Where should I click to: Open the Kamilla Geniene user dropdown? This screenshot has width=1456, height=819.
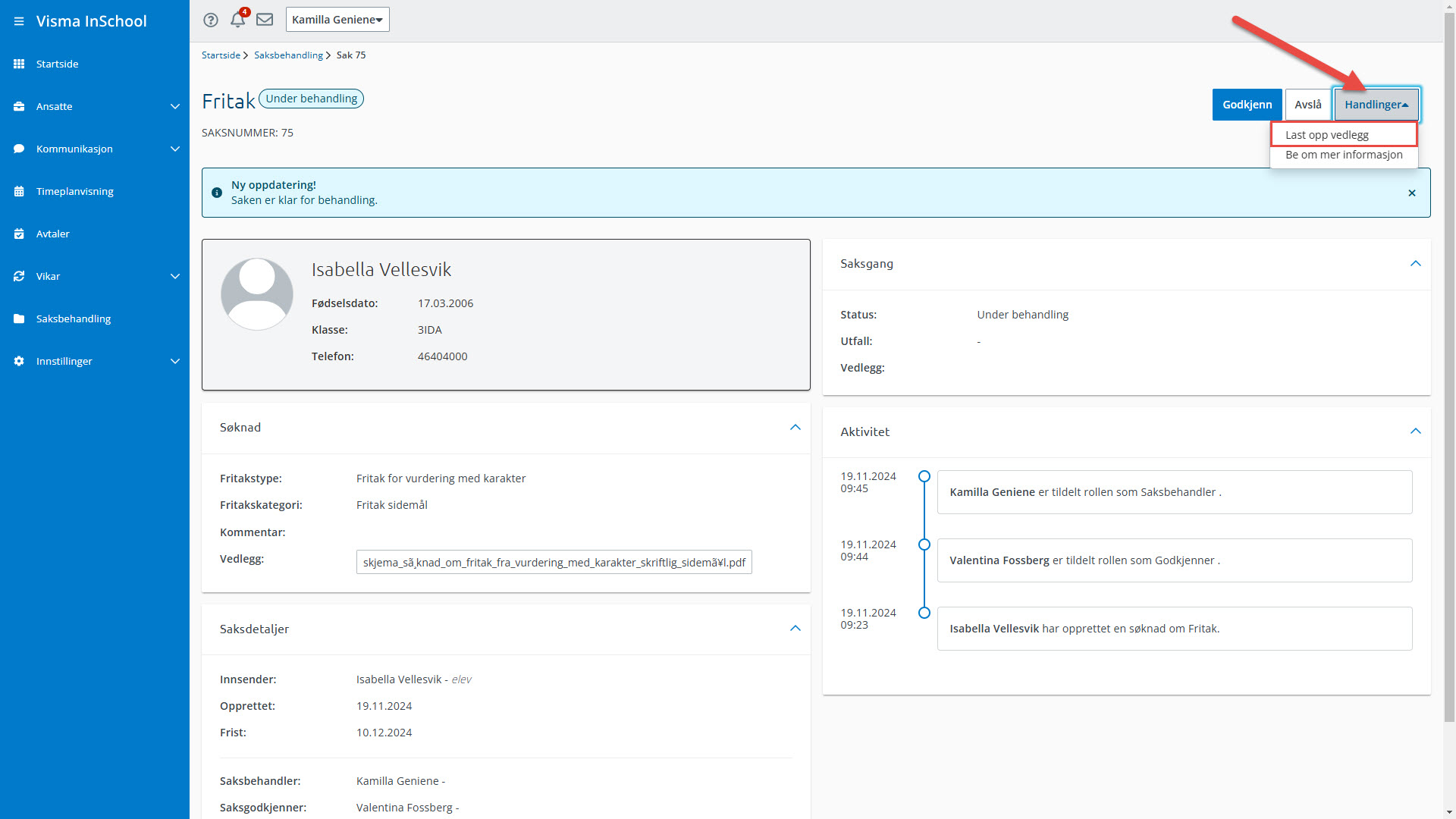click(337, 20)
